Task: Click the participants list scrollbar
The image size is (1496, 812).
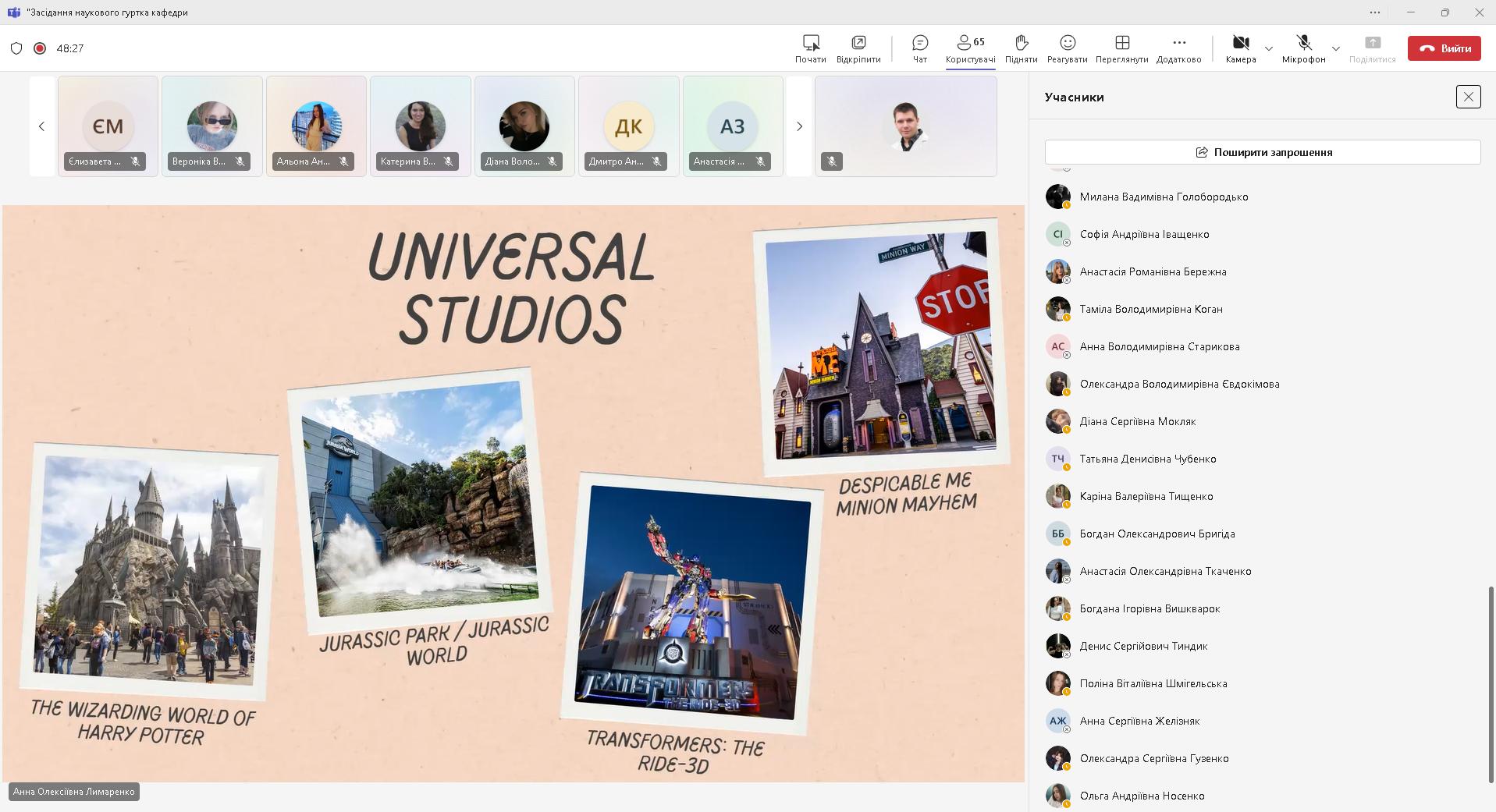Action: (1491, 685)
